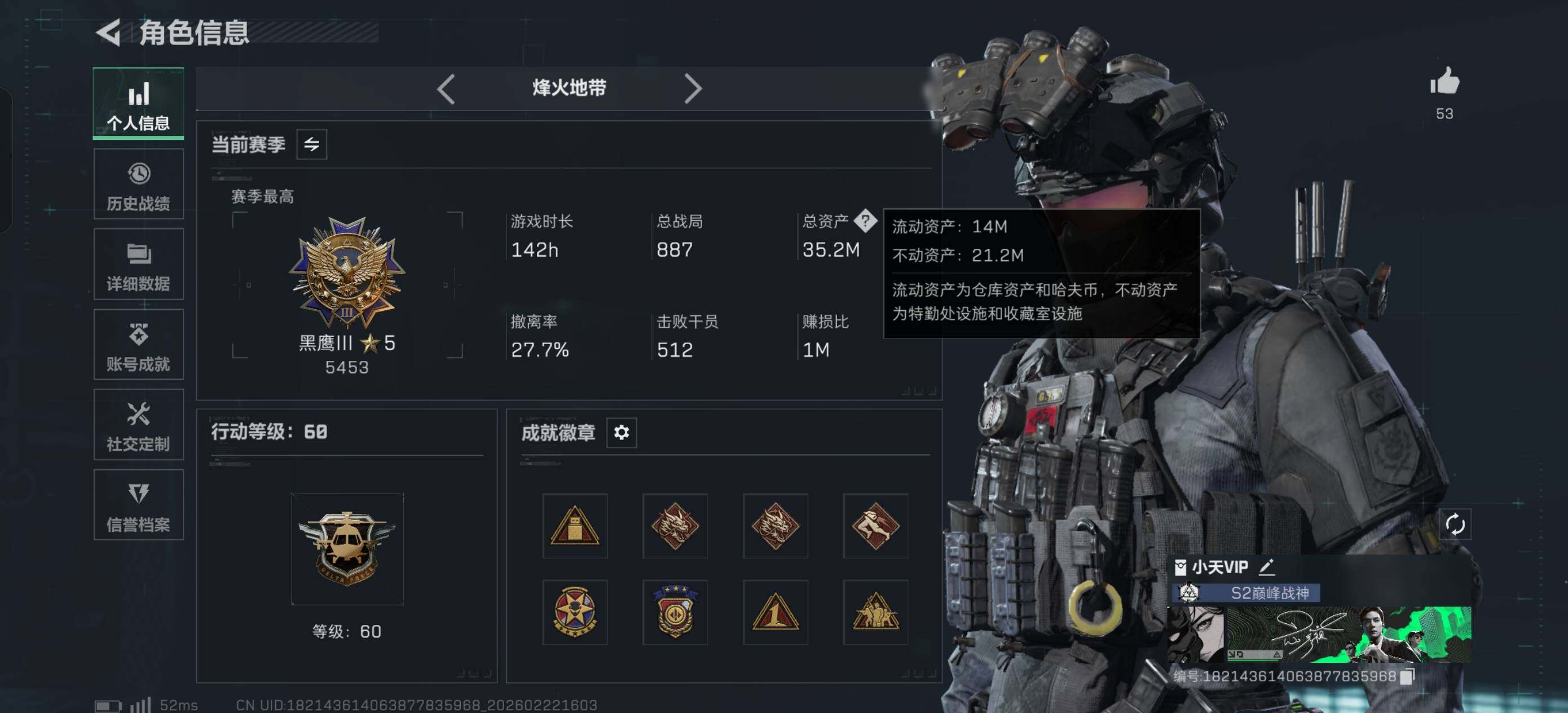Switch to next mode with the right chevron
1568x713 pixels.
pyautogui.click(x=693, y=89)
